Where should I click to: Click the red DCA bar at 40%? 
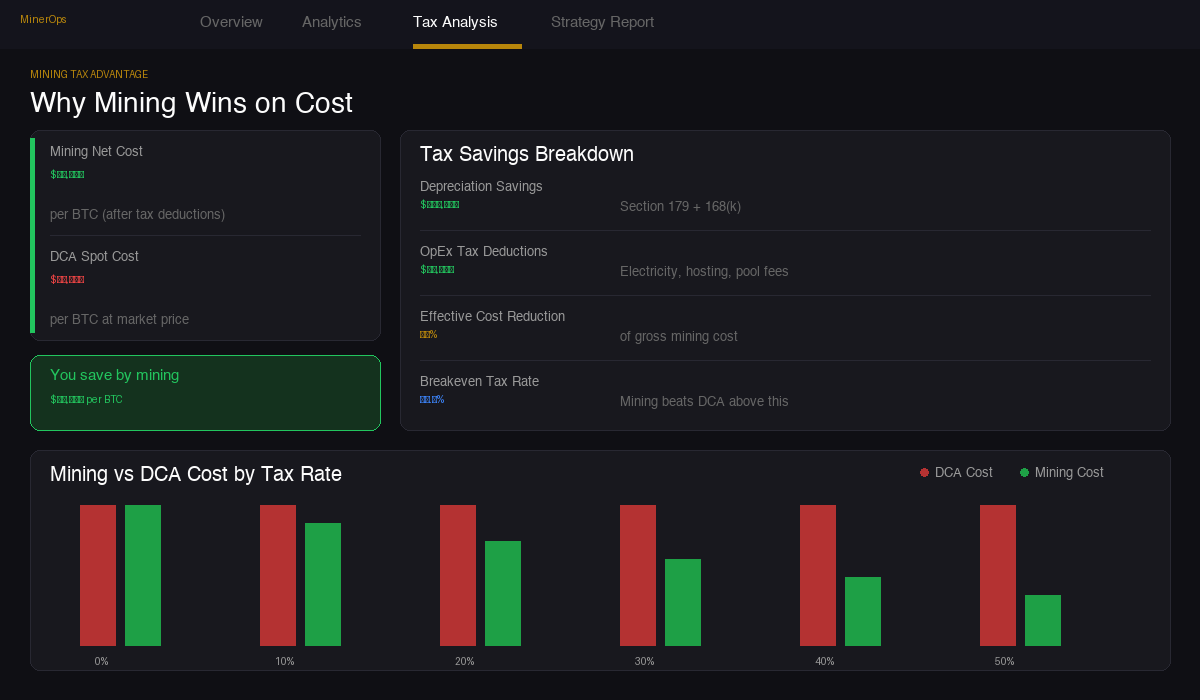point(818,575)
